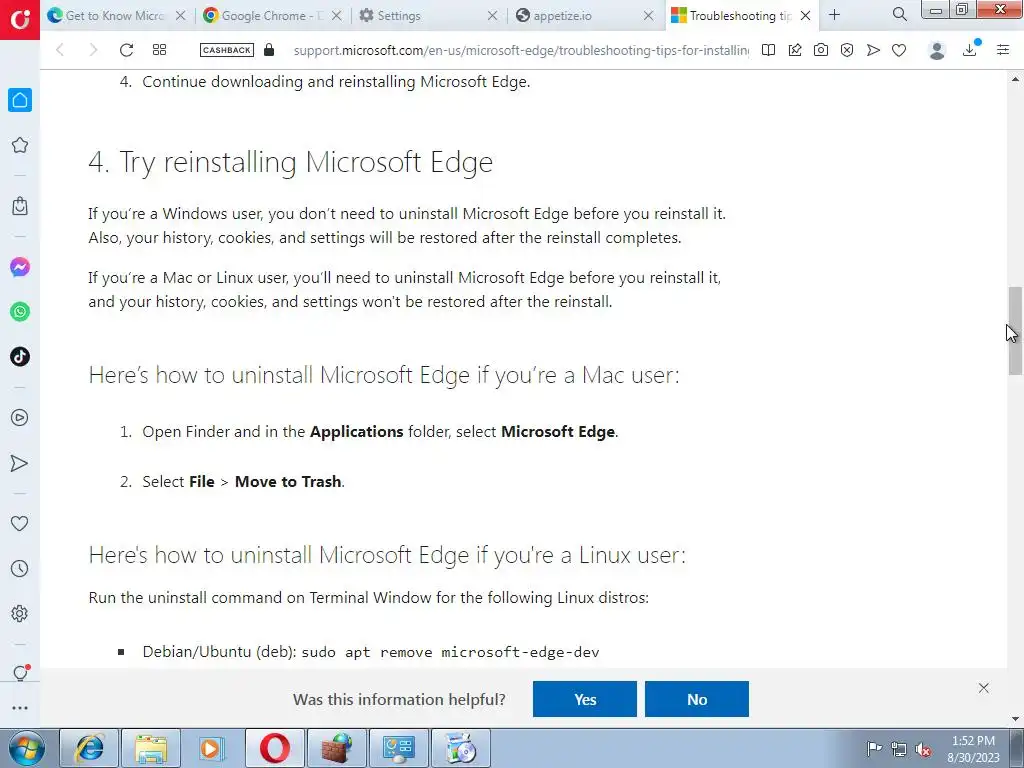This screenshot has width=1024, height=768.
Task: Switch to the Google Chrome tab
Action: coord(273,15)
